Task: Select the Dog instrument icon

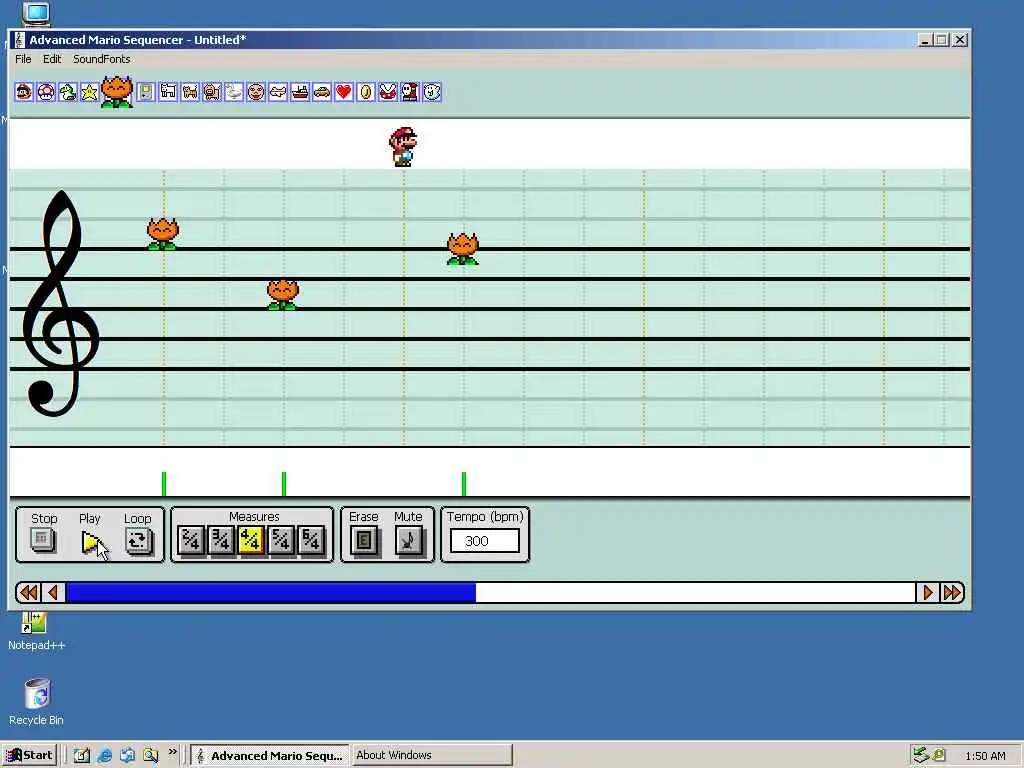Action: click(168, 92)
